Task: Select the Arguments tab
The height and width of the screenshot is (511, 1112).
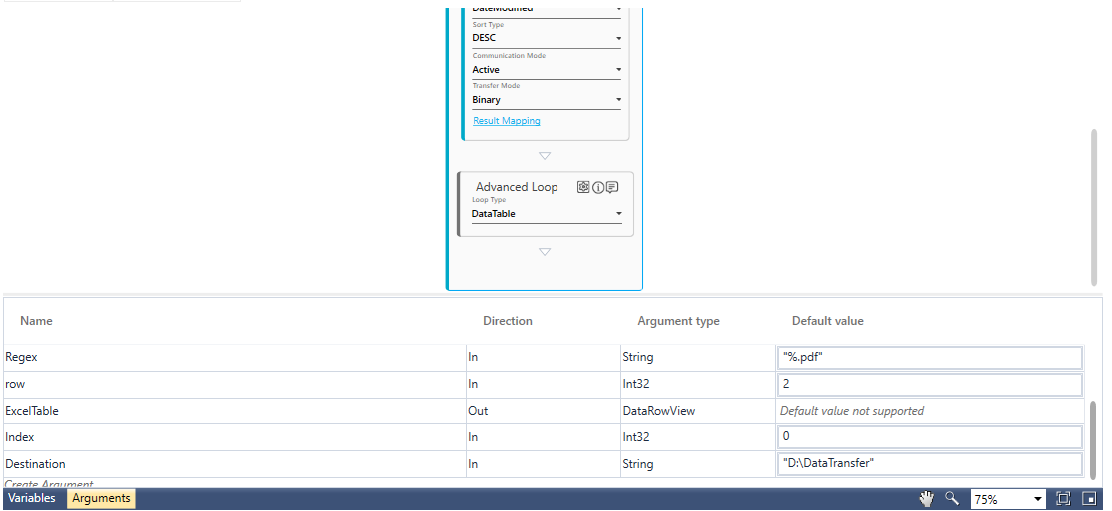Action: coord(101,498)
